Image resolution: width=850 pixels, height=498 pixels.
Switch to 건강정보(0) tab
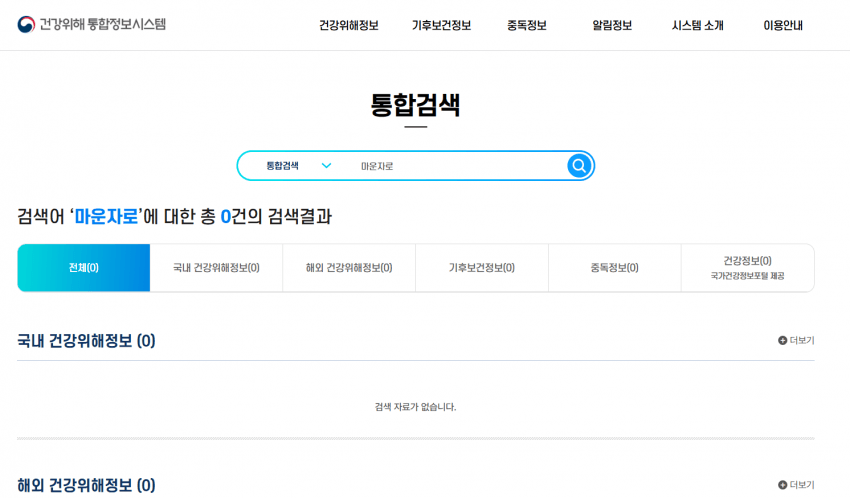[x=748, y=268]
